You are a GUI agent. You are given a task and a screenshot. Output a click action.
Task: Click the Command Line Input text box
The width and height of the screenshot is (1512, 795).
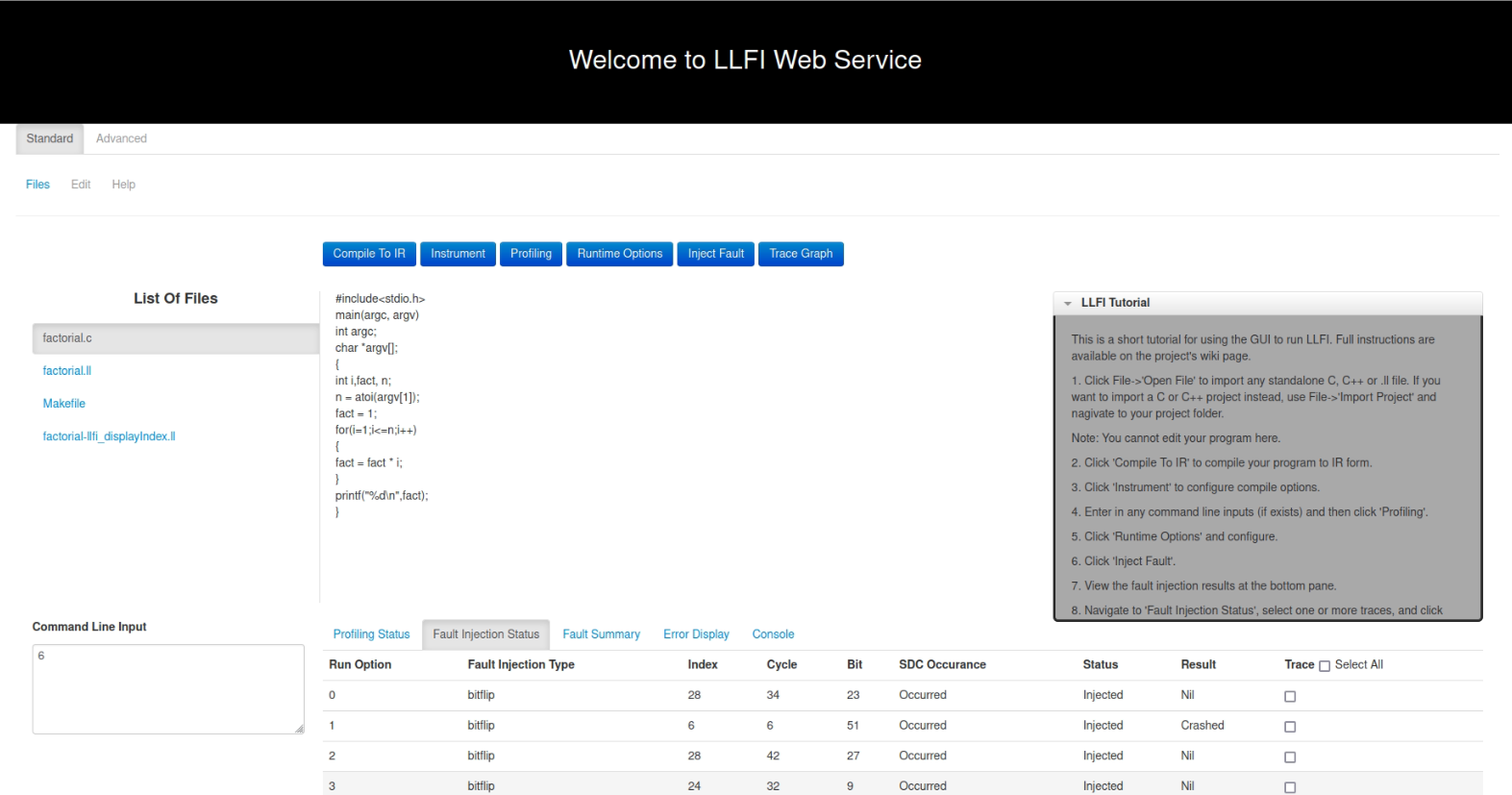168,689
